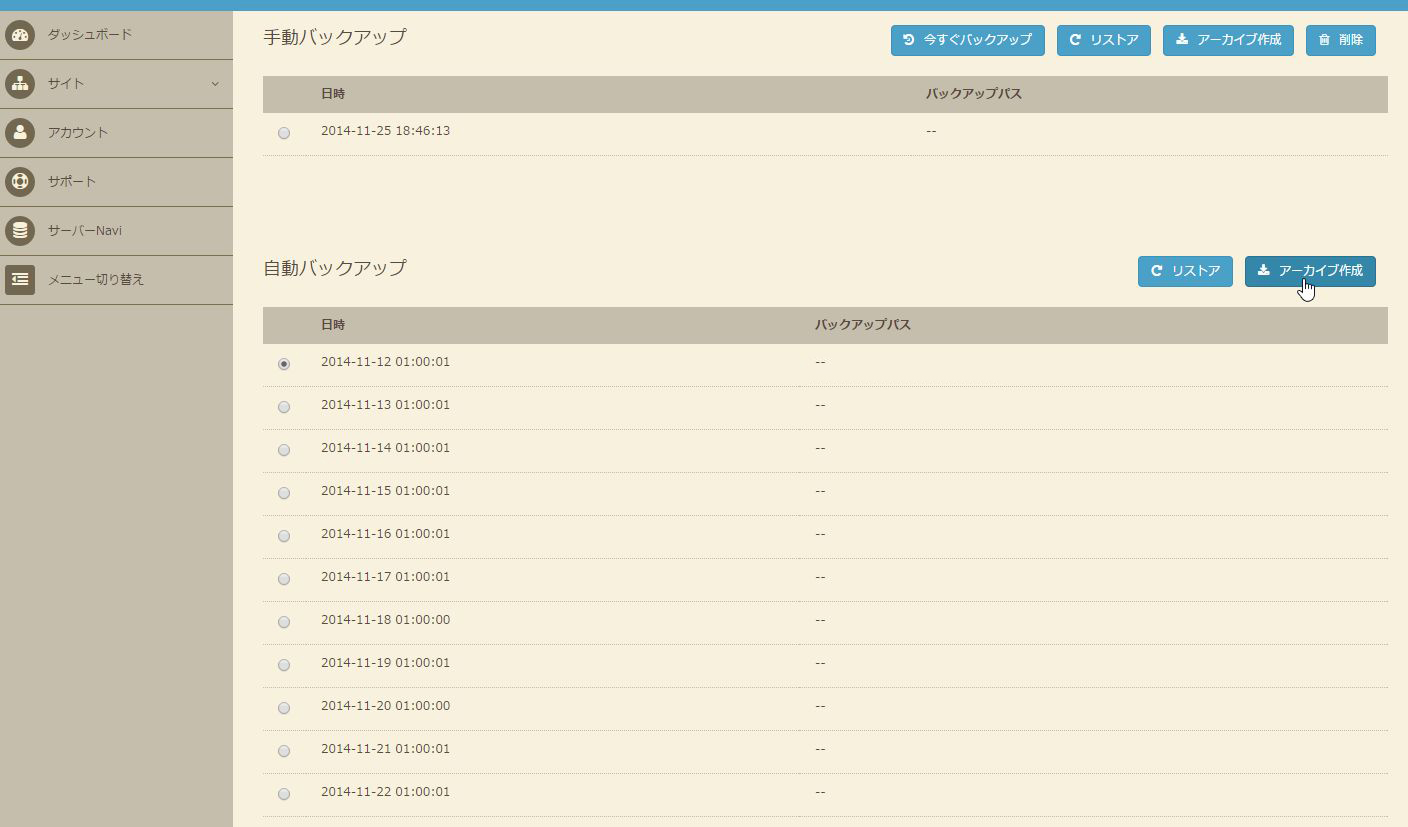Select radio for 2014-11-13 01:00:01 backup
The image size is (1408, 827).
[284, 407]
